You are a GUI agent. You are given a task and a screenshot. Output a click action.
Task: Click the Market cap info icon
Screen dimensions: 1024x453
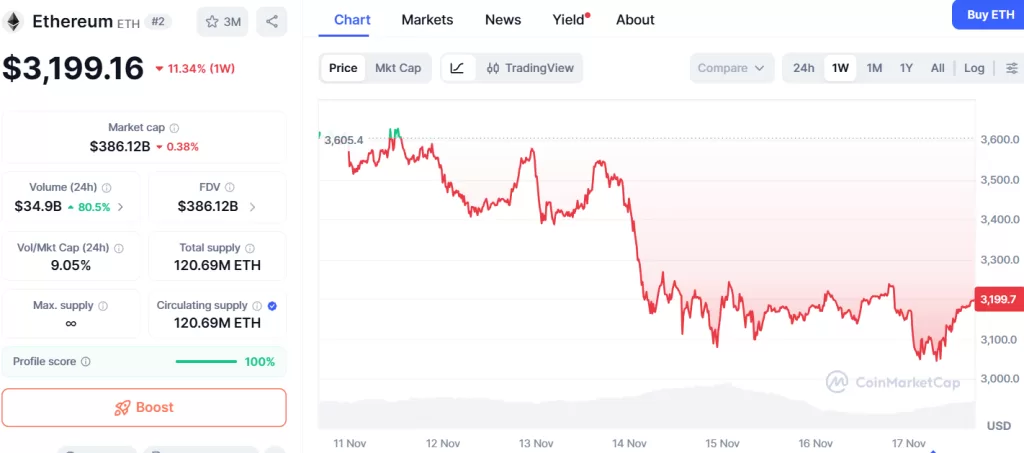click(x=174, y=128)
